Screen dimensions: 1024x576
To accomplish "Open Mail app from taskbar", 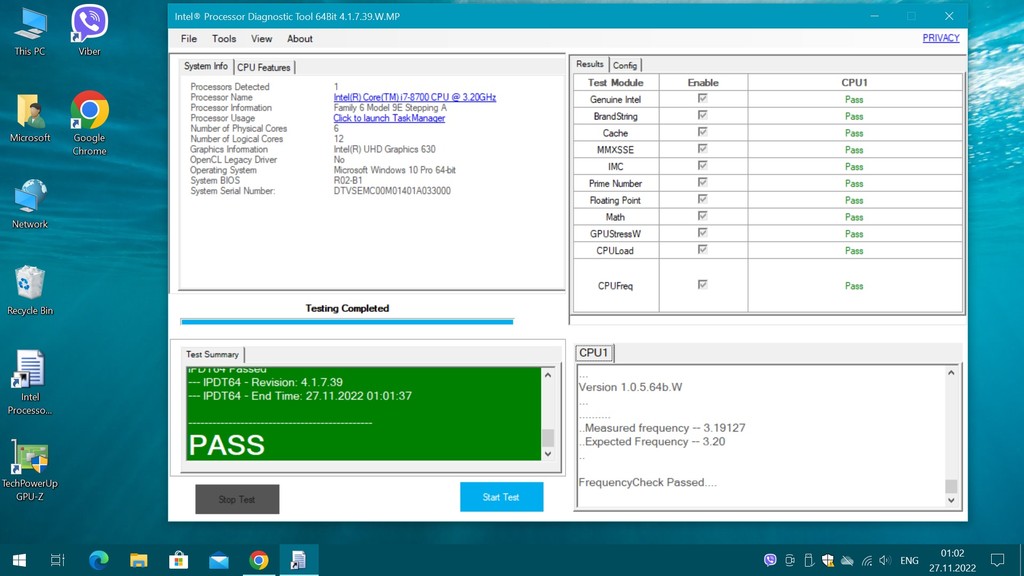I will (219, 560).
